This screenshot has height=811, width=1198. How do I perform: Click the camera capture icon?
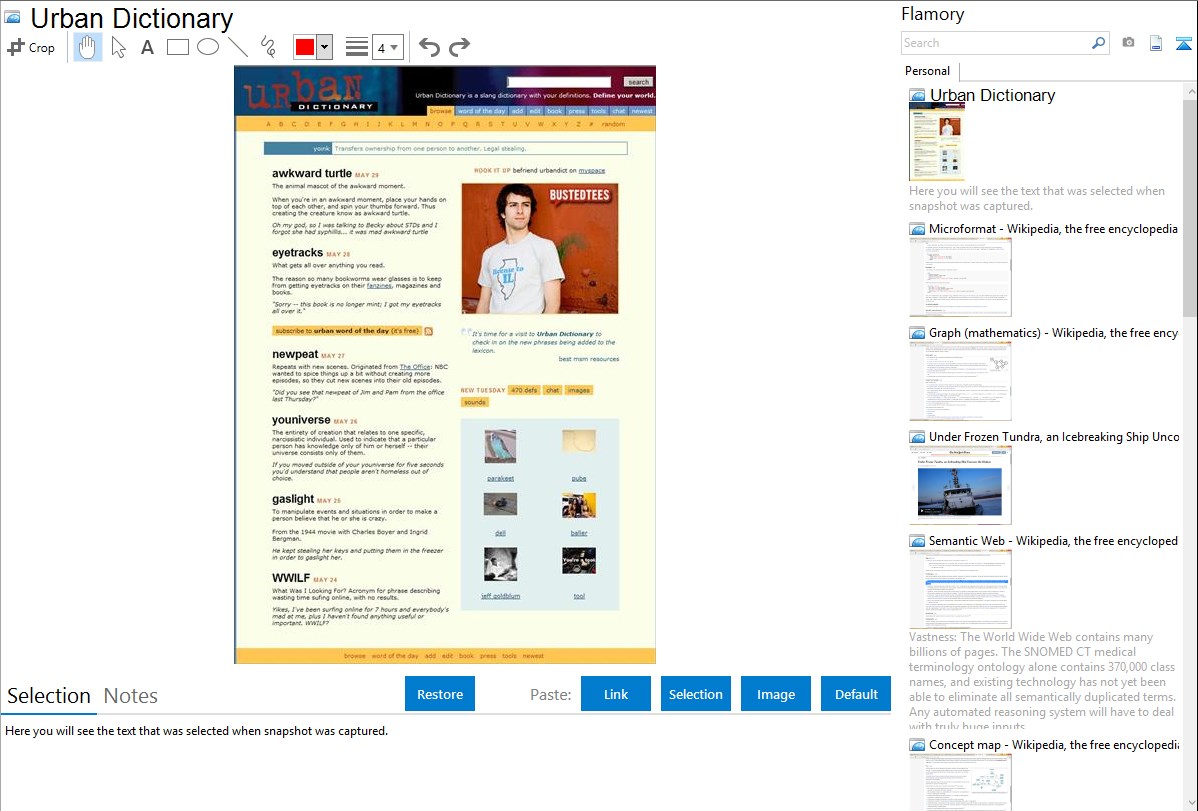(1128, 43)
